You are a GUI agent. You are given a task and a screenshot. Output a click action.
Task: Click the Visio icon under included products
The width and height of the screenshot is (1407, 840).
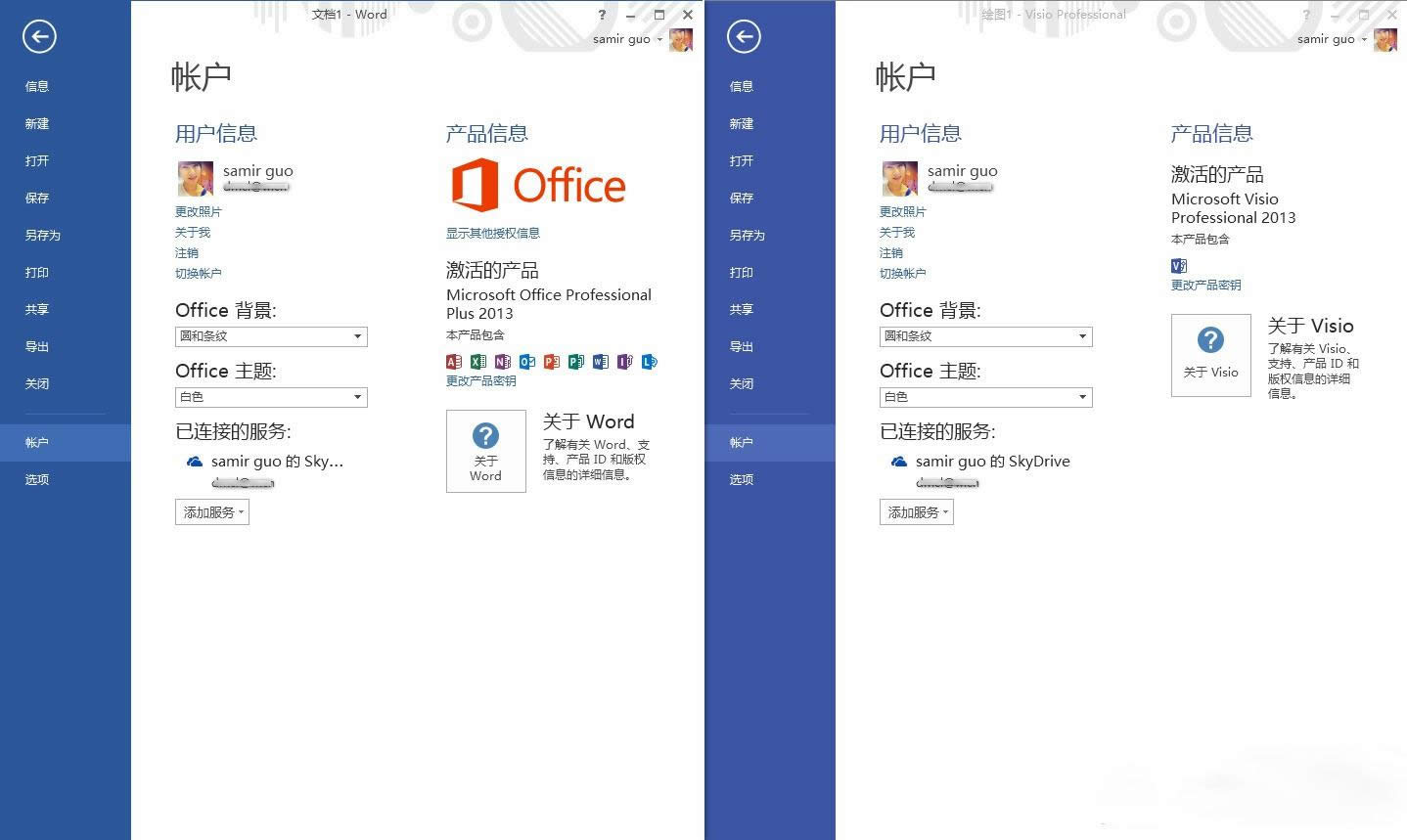[x=1179, y=266]
